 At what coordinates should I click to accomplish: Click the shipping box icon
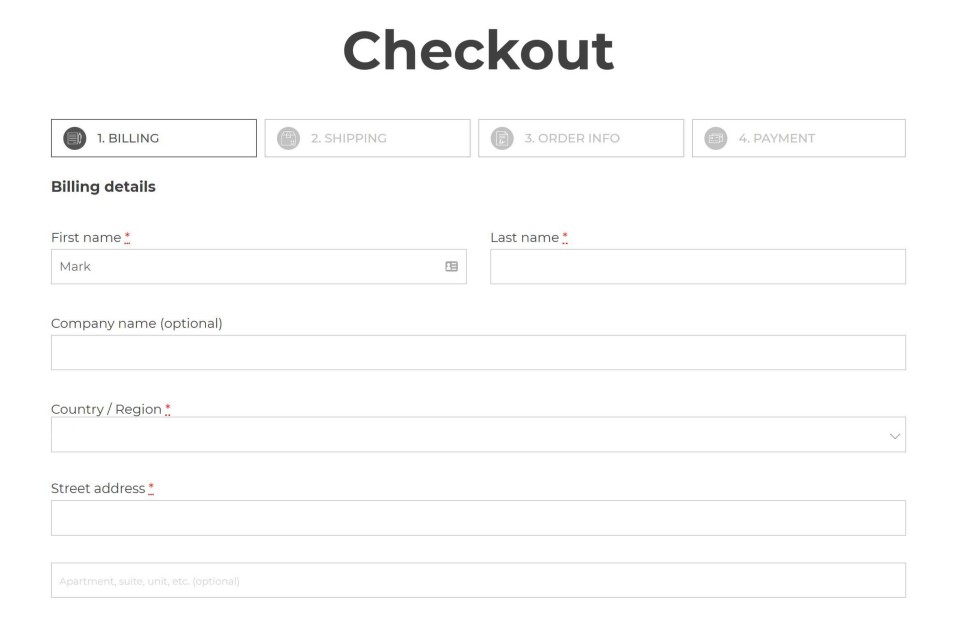tap(288, 138)
